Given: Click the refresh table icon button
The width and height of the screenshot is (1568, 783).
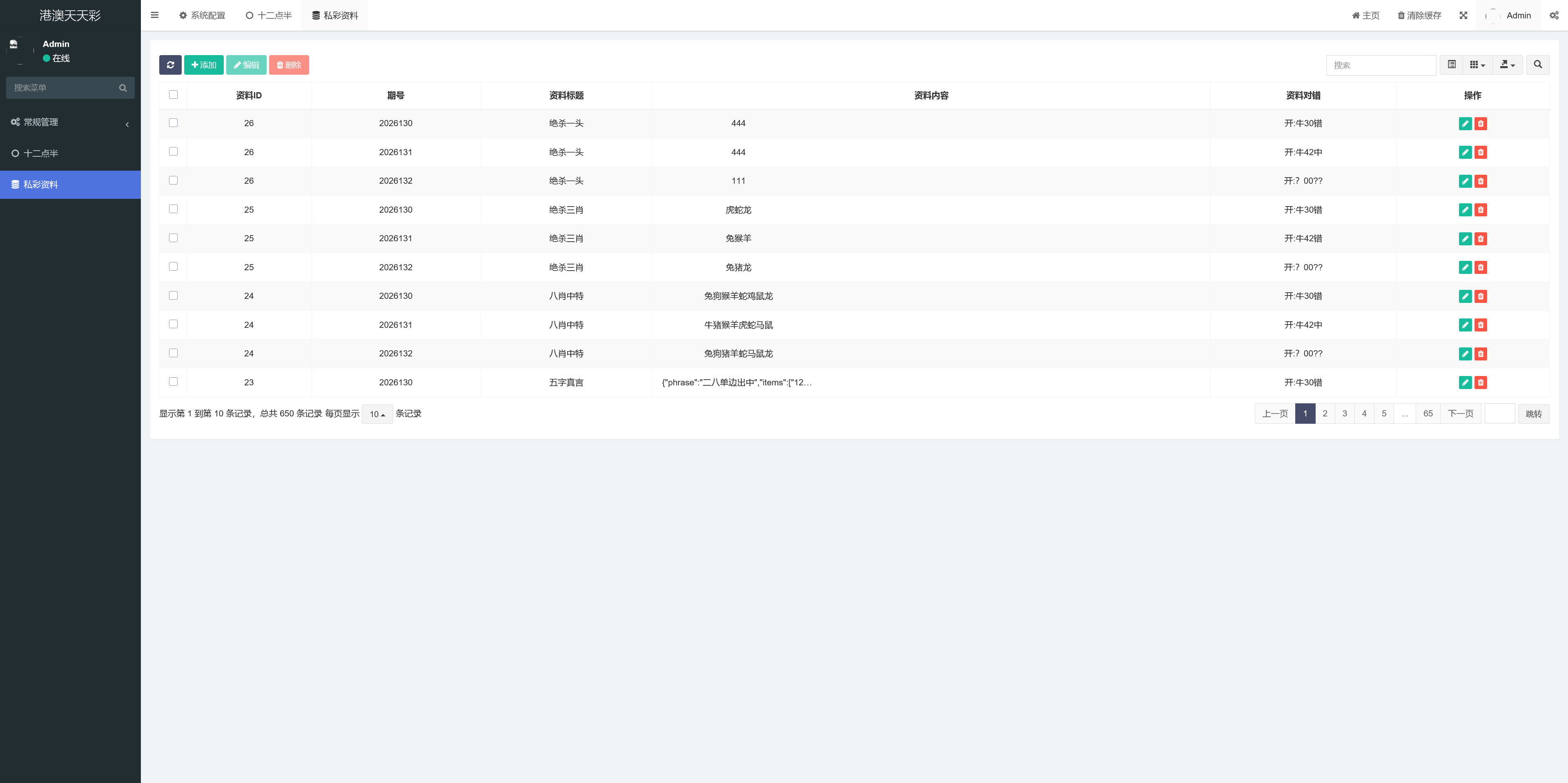Looking at the screenshot, I should 170,65.
